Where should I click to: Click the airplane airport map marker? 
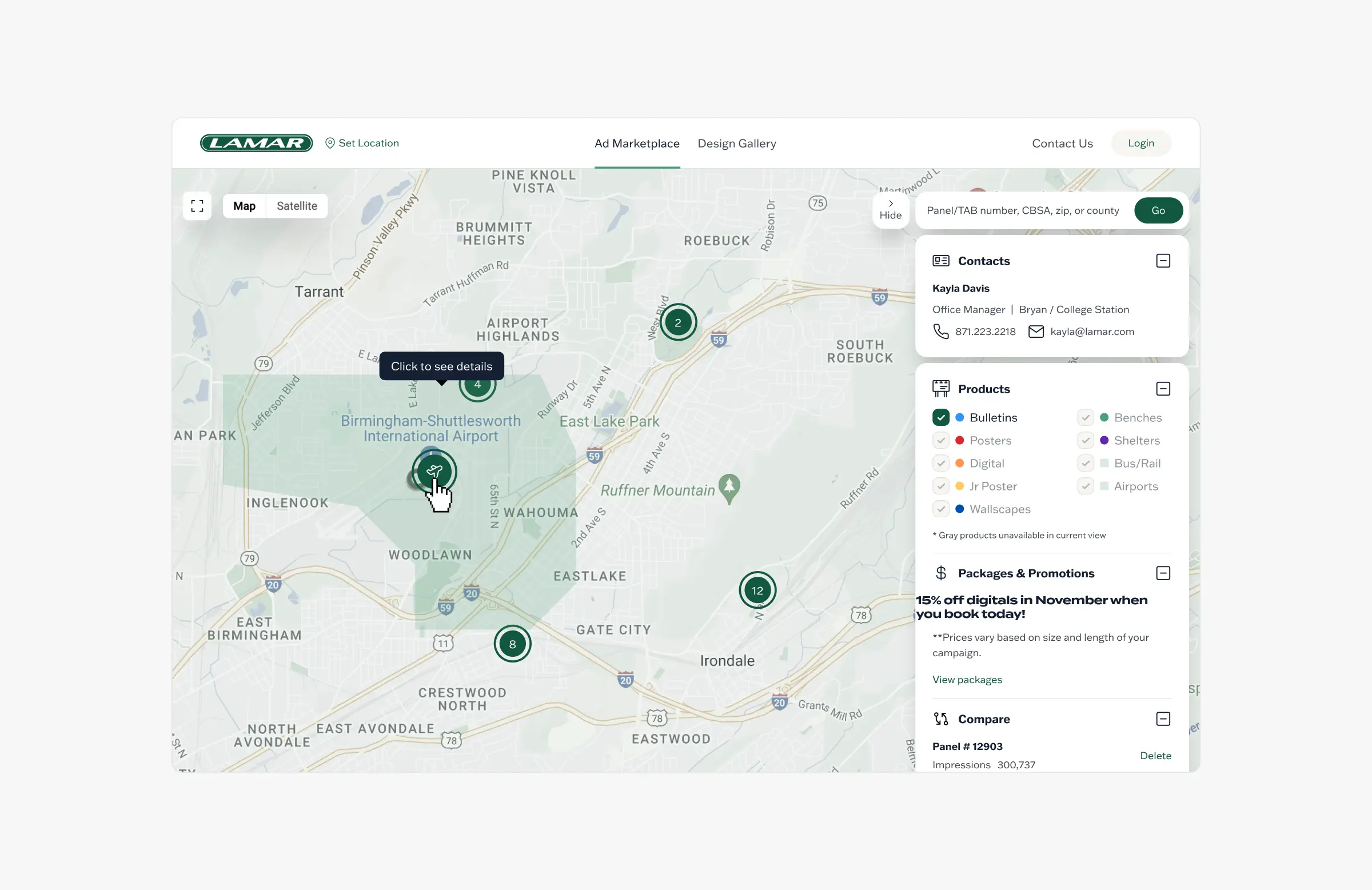point(434,472)
